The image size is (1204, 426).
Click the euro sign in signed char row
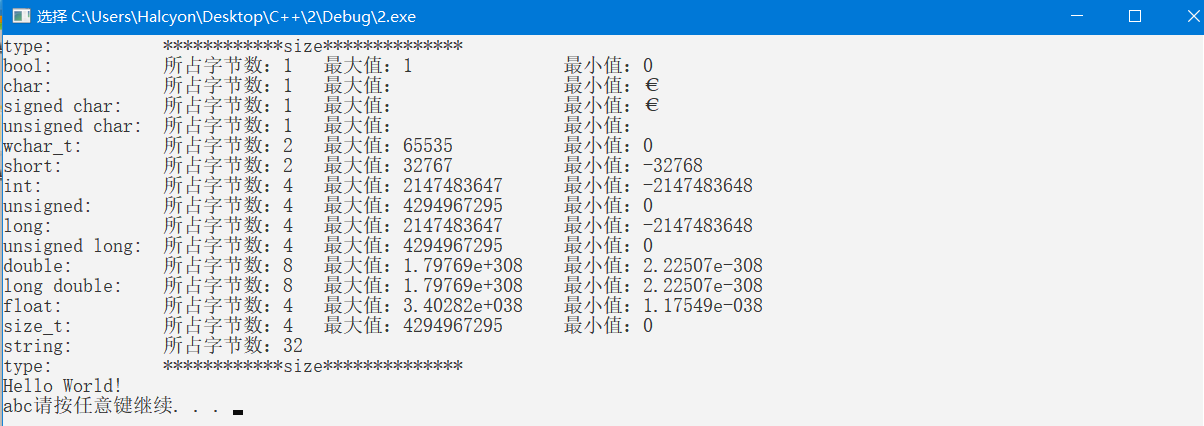(651, 106)
